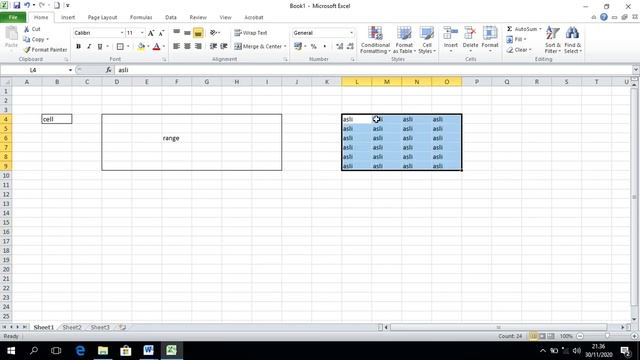This screenshot has height=360, width=640.
Task: Click the Increase Indent icon
Action: [x=224, y=46]
